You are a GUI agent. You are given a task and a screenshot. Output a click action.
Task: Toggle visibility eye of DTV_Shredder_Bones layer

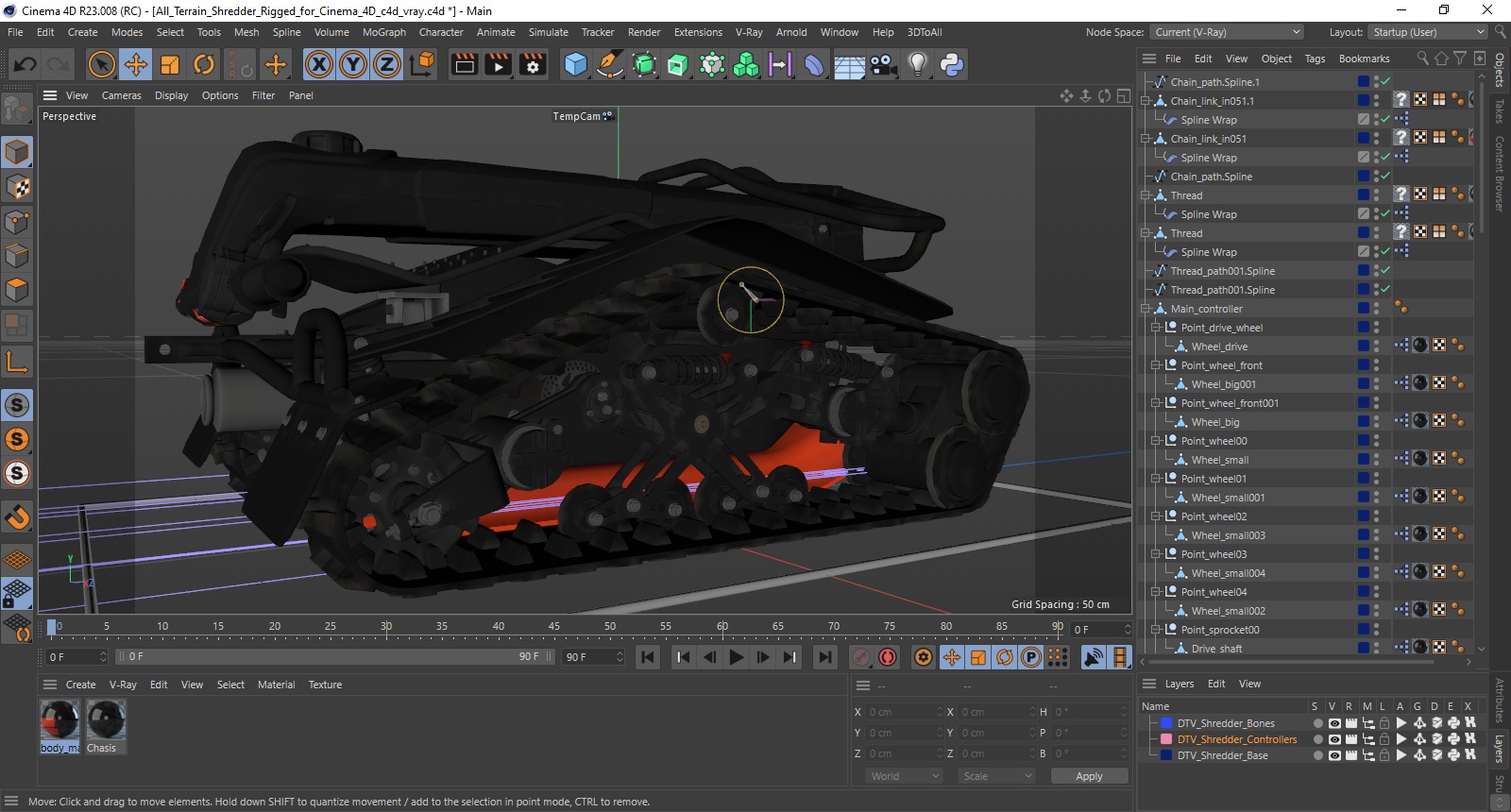(x=1333, y=723)
